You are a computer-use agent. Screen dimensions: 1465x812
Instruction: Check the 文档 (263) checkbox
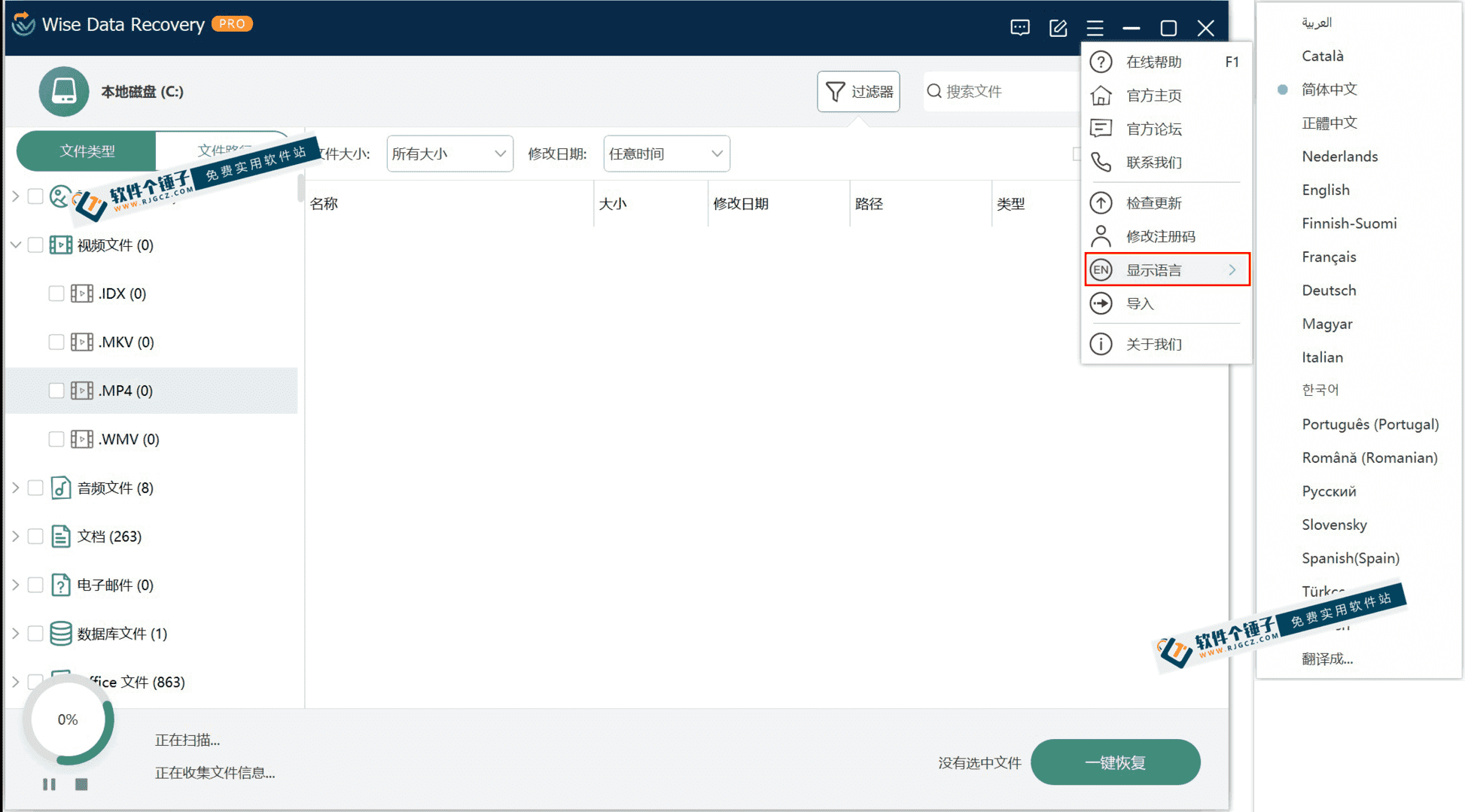[x=35, y=536]
